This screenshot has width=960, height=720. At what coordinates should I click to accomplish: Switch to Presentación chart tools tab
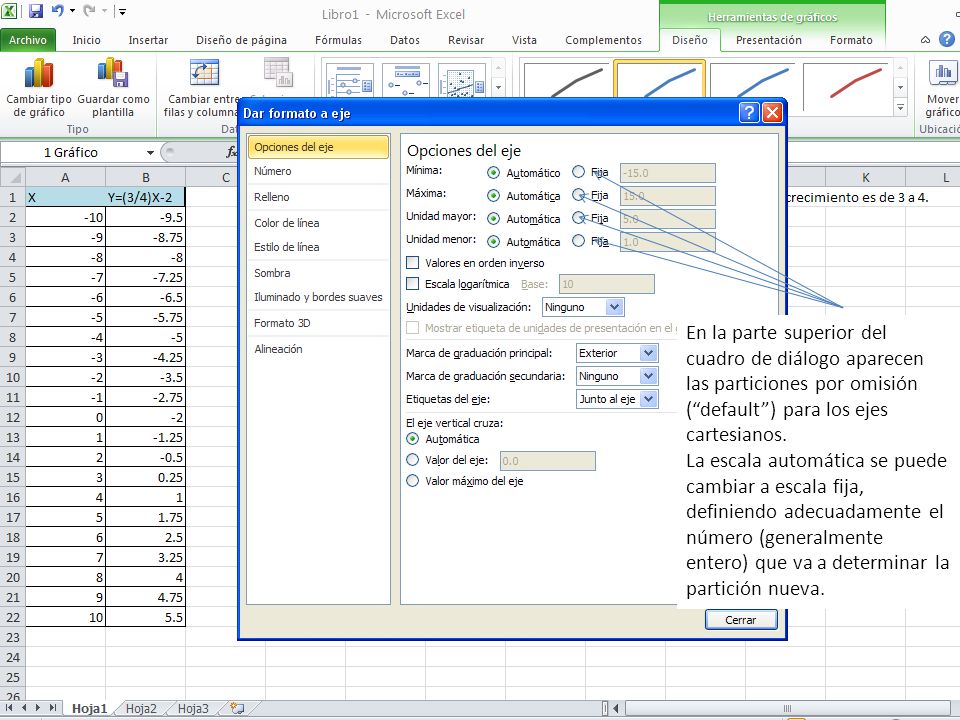[768, 40]
